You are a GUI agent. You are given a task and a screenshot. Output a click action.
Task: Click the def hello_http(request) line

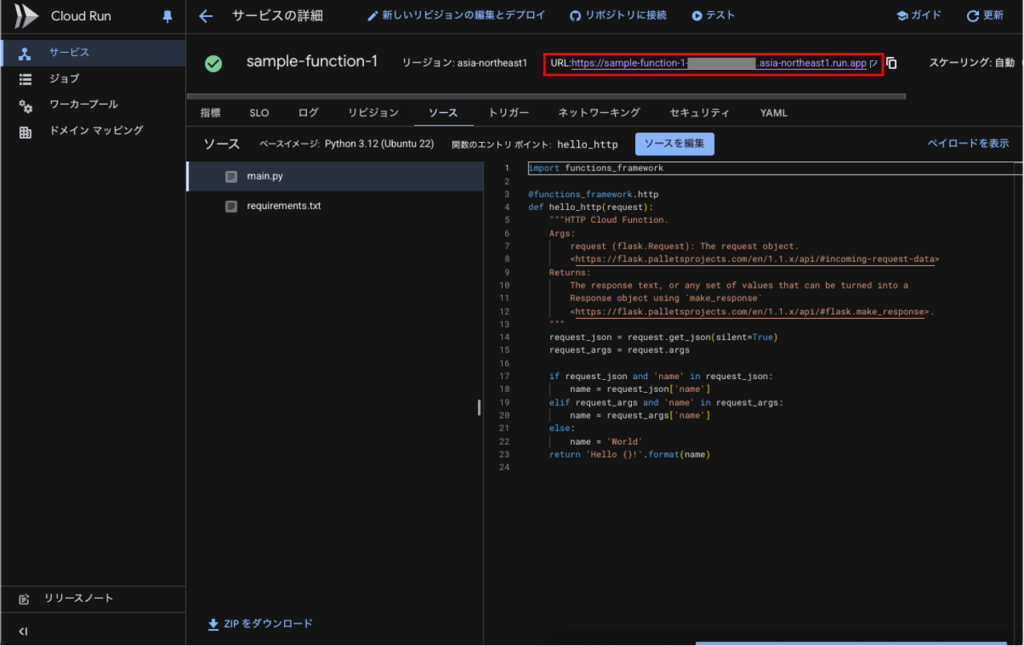tap(590, 207)
